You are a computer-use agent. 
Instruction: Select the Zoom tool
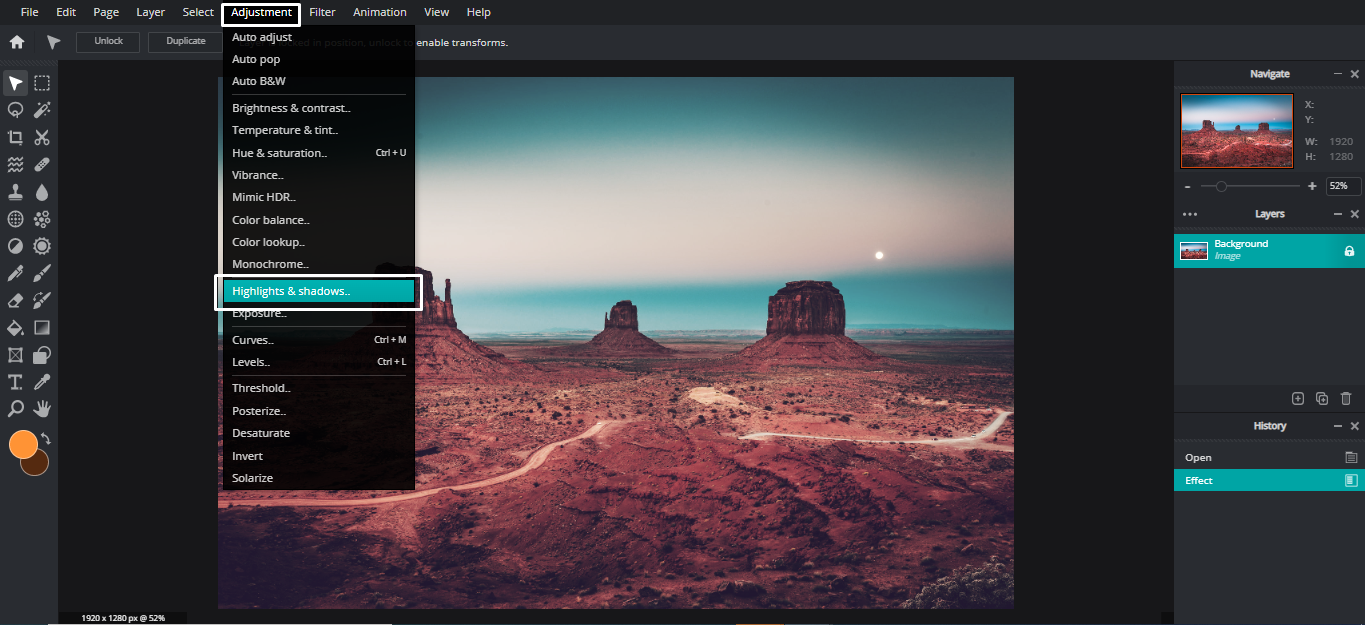click(14, 408)
